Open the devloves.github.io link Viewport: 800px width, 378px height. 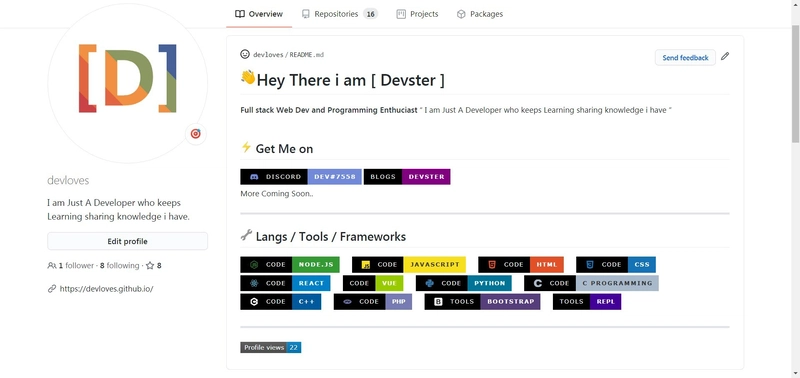[x=106, y=289]
